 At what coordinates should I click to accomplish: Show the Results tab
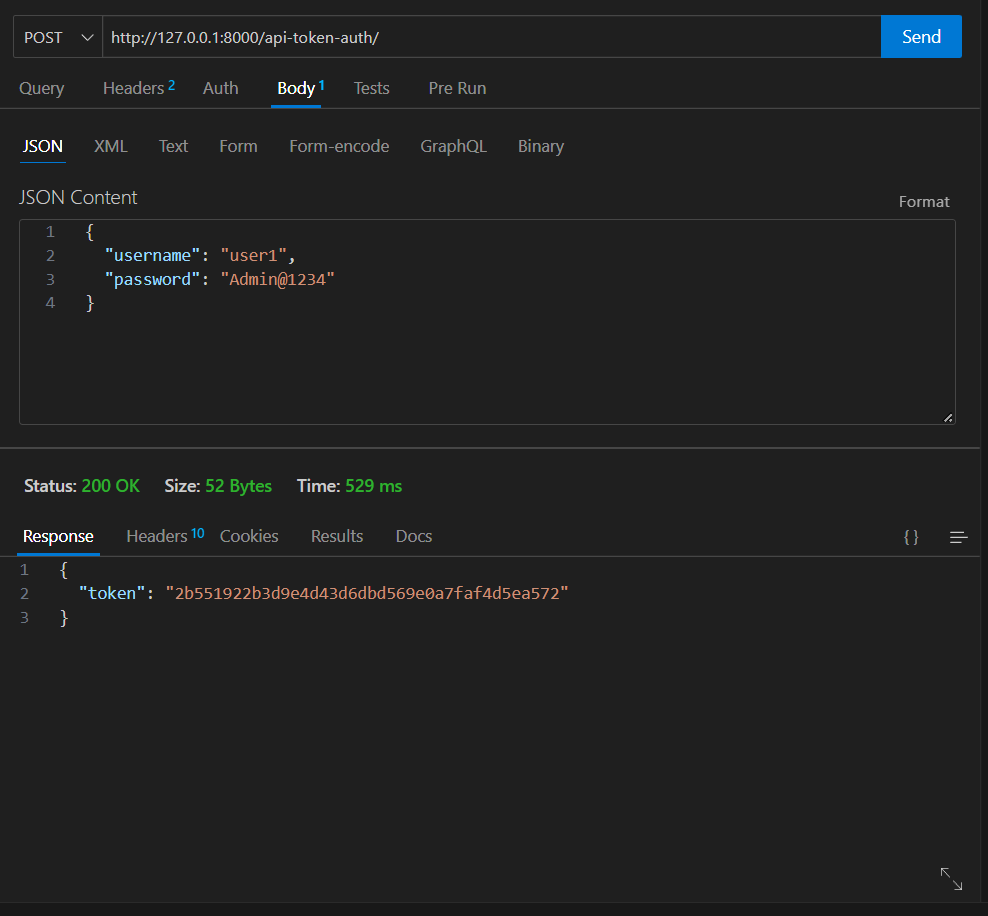(x=337, y=536)
